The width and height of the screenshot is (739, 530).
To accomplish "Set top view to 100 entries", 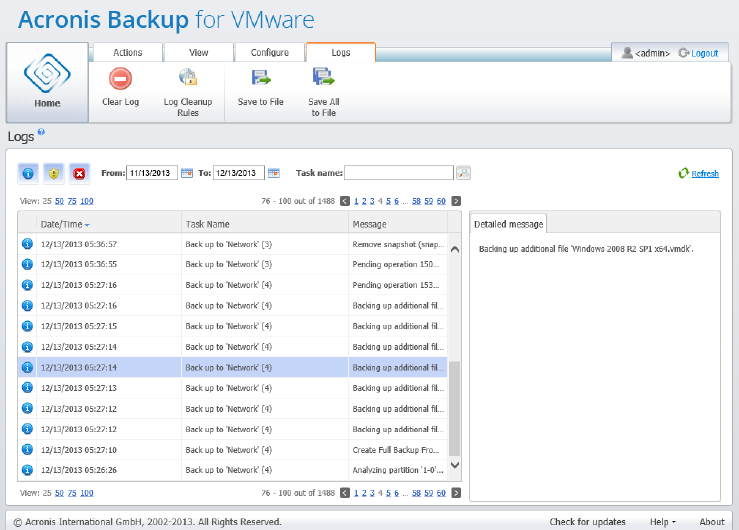I will click(87, 201).
